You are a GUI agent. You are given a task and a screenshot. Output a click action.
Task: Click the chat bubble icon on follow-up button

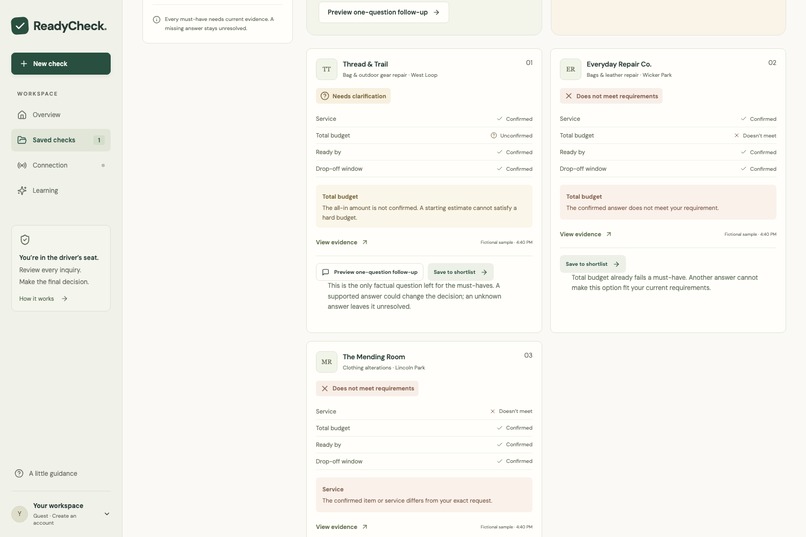(325, 272)
